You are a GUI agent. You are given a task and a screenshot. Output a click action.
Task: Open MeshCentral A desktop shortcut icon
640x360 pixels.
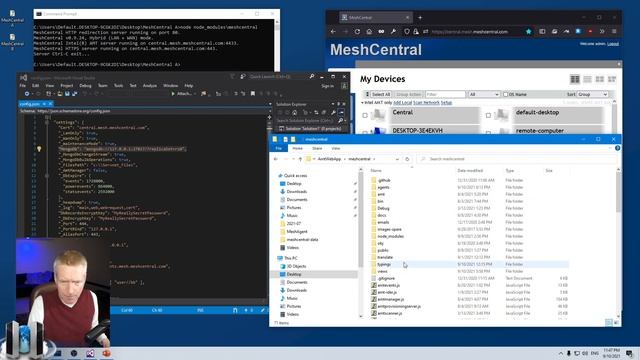pyautogui.click(x=12, y=18)
